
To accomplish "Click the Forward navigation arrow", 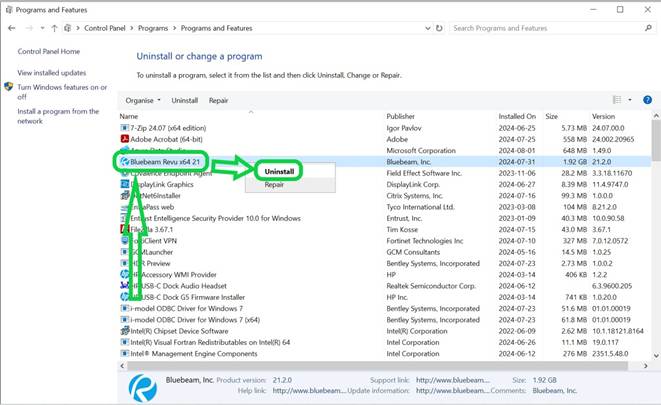I will [29, 28].
